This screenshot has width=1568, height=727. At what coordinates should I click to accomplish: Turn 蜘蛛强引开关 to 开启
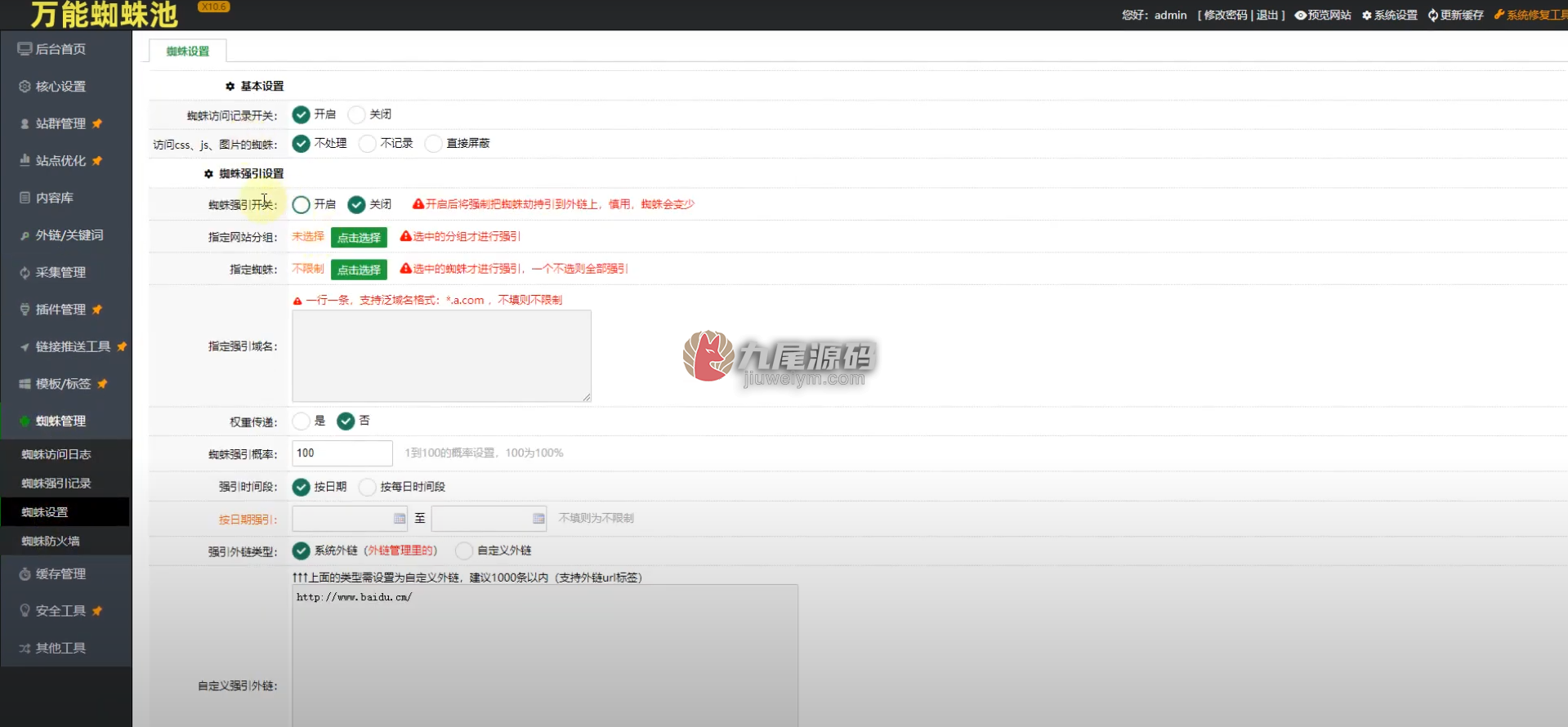[301, 204]
